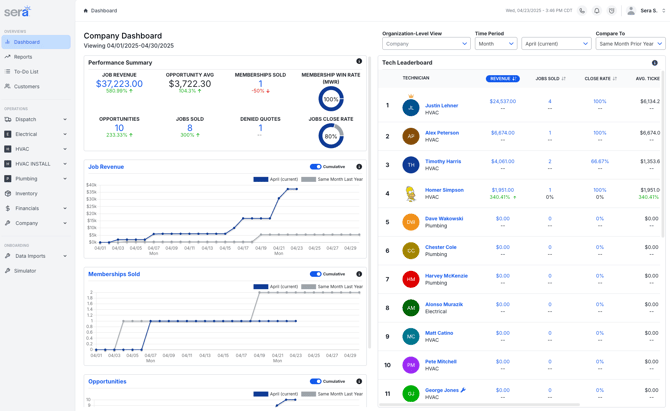Click the Sera logo

click(18, 12)
